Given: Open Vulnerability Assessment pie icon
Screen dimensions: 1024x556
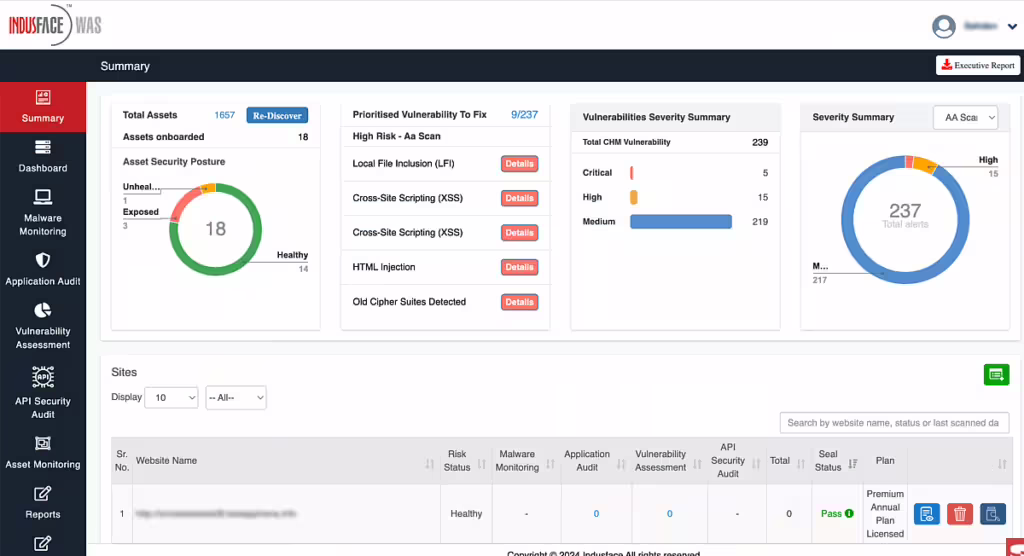Looking at the screenshot, I should pos(43,311).
